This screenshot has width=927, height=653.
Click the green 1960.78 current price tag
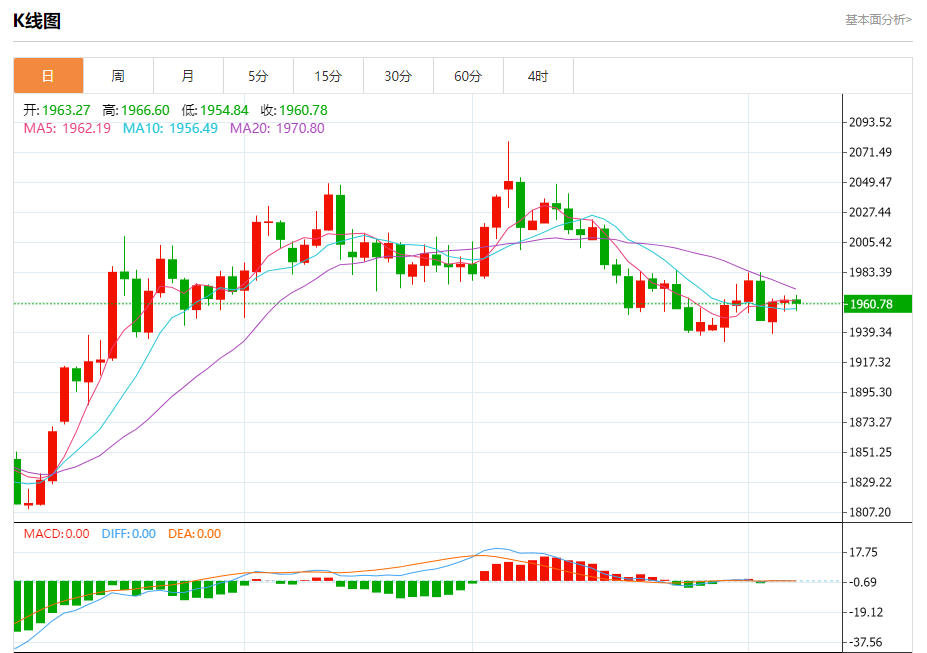point(877,304)
